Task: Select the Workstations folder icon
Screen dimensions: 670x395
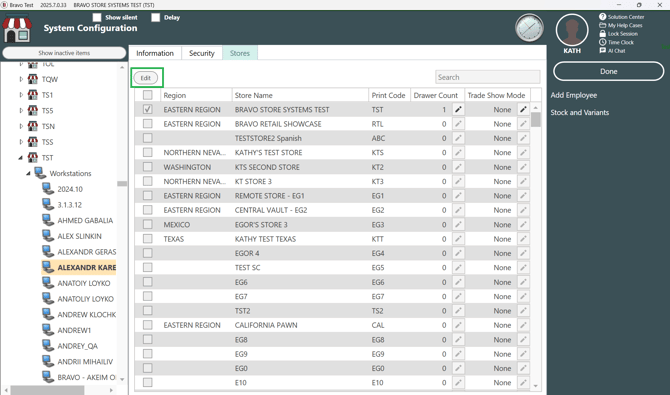Action: [40, 173]
